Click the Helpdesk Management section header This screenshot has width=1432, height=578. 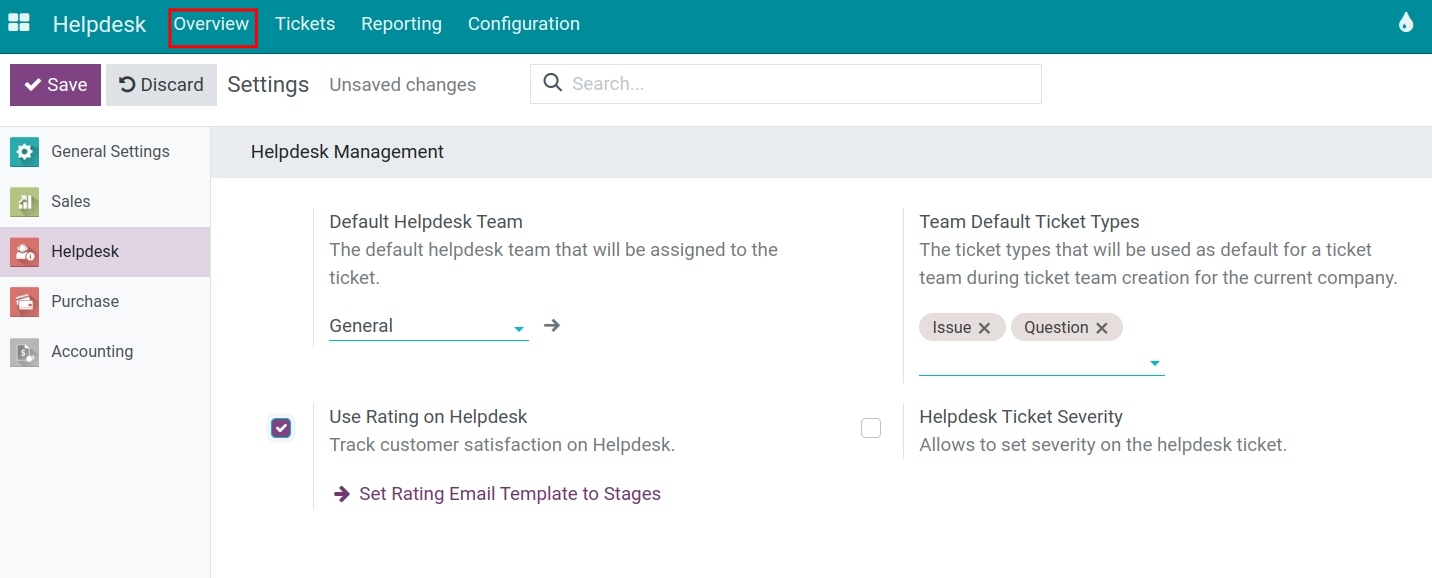point(347,152)
